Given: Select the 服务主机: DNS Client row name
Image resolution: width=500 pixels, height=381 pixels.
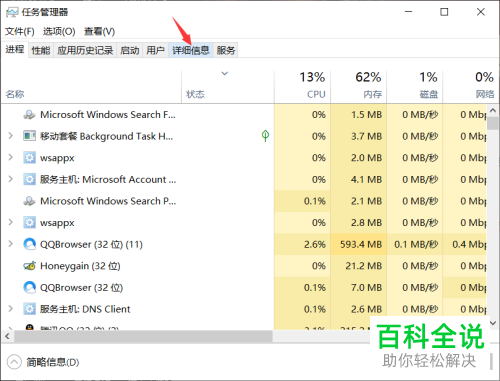Looking at the screenshot, I should [85, 309].
